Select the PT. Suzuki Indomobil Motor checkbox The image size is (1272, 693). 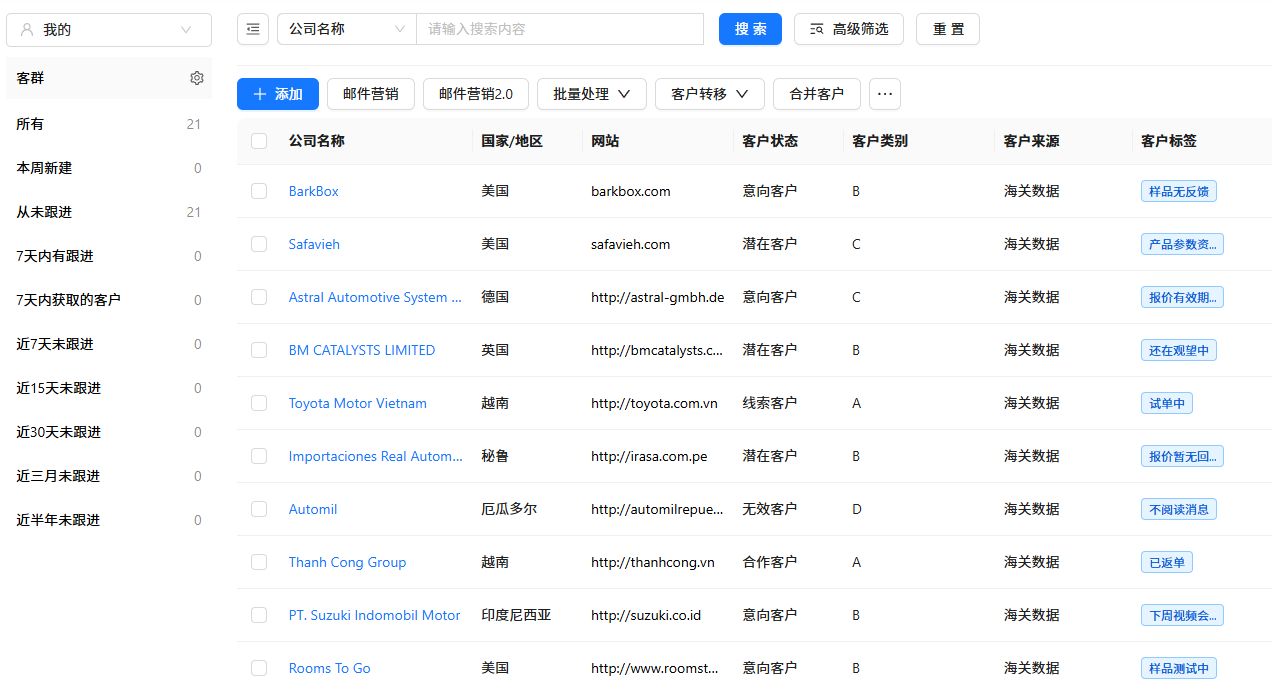(x=259, y=615)
